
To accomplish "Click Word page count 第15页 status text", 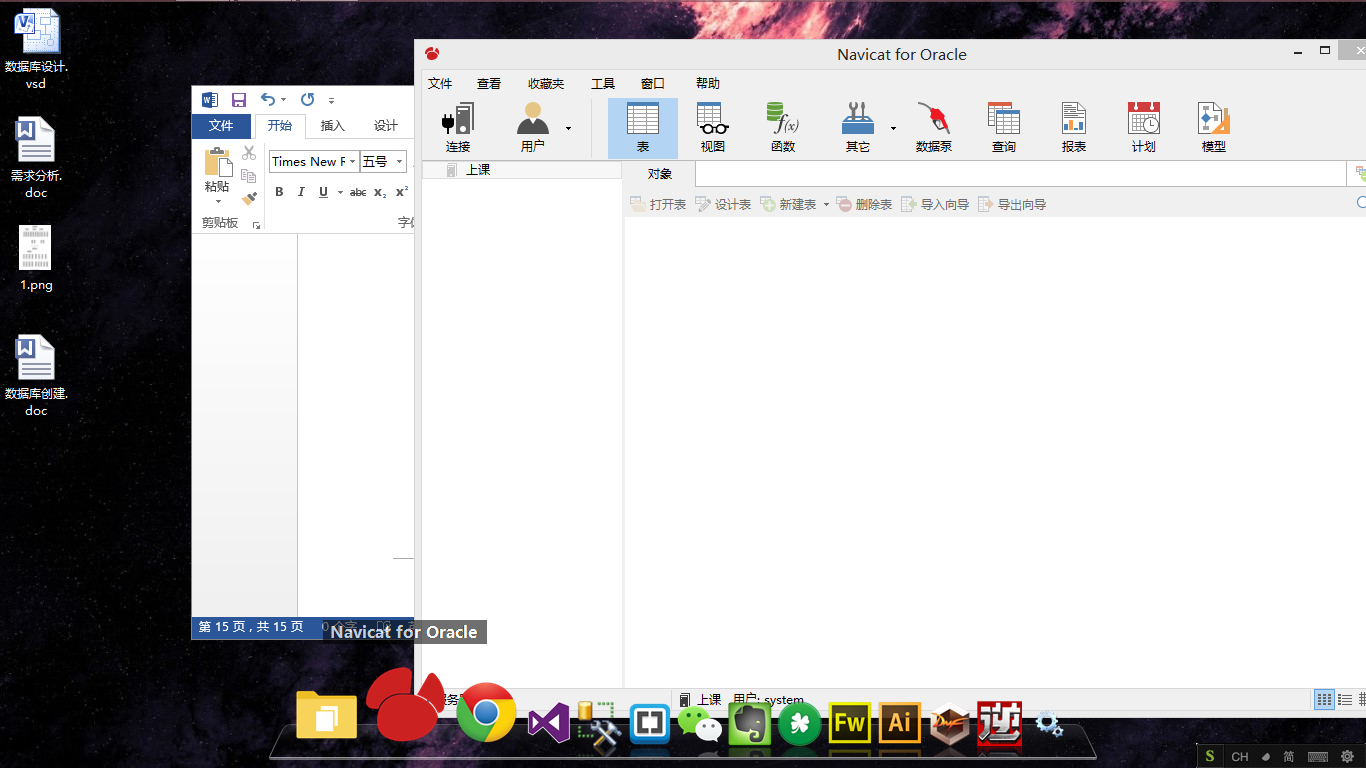I will coord(251,627).
